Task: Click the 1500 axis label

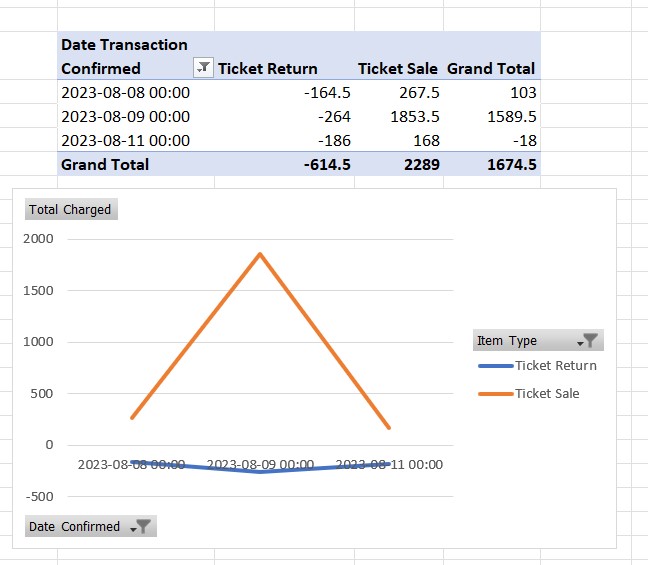Action: point(38,291)
